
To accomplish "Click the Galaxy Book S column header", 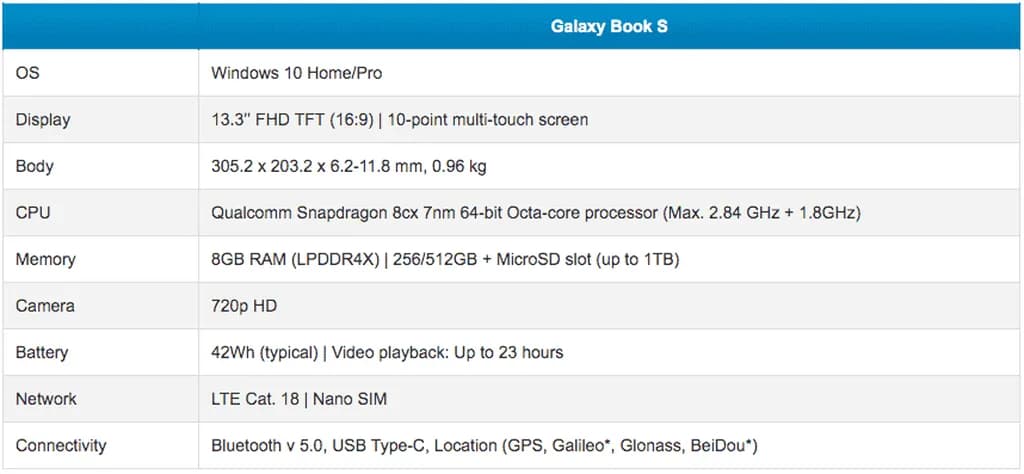I will click(x=609, y=27).
